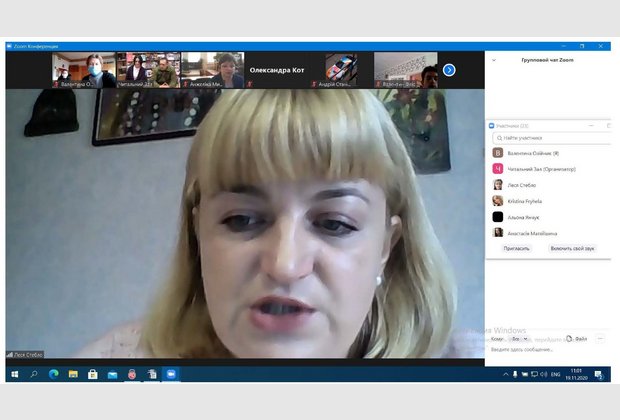Click the Zoom window title bar icon
Viewport: 620px width, 420px height.
pyautogui.click(x=9, y=46)
